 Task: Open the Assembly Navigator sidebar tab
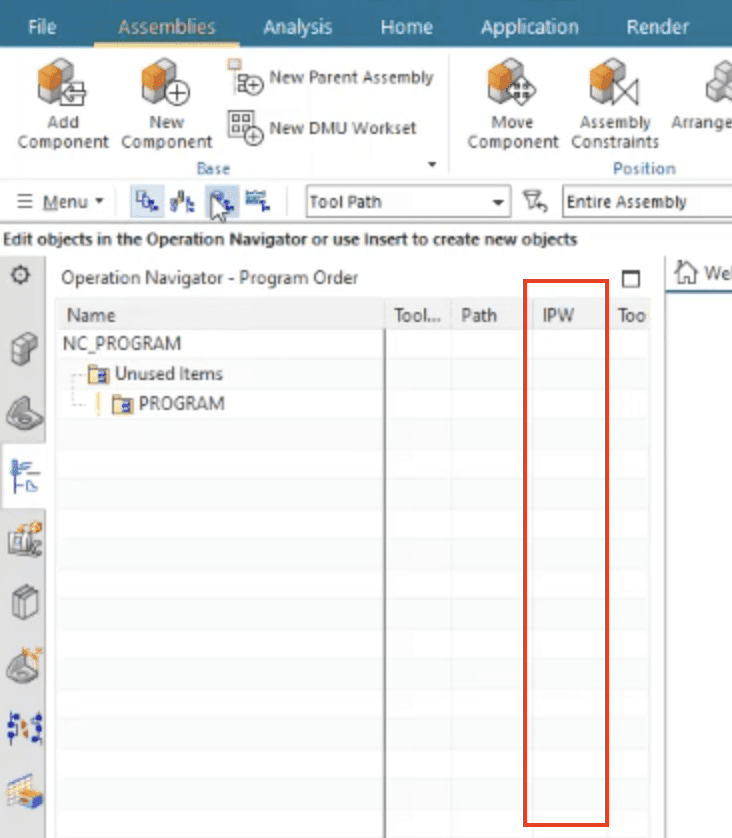(24, 348)
